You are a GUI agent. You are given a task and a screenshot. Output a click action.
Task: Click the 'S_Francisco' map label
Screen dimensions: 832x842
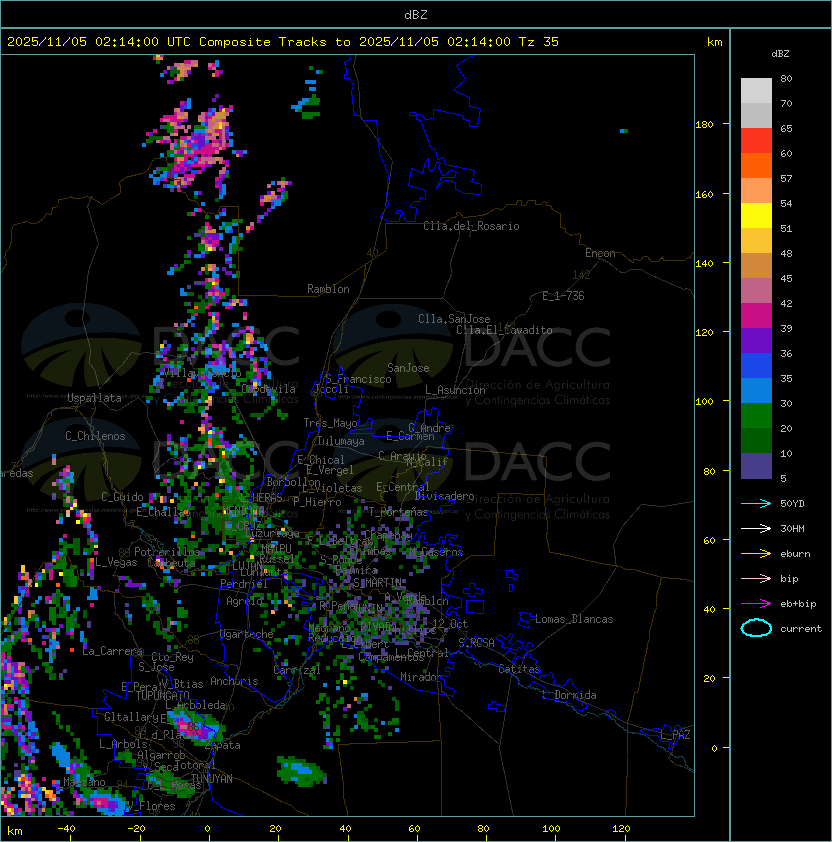point(358,379)
